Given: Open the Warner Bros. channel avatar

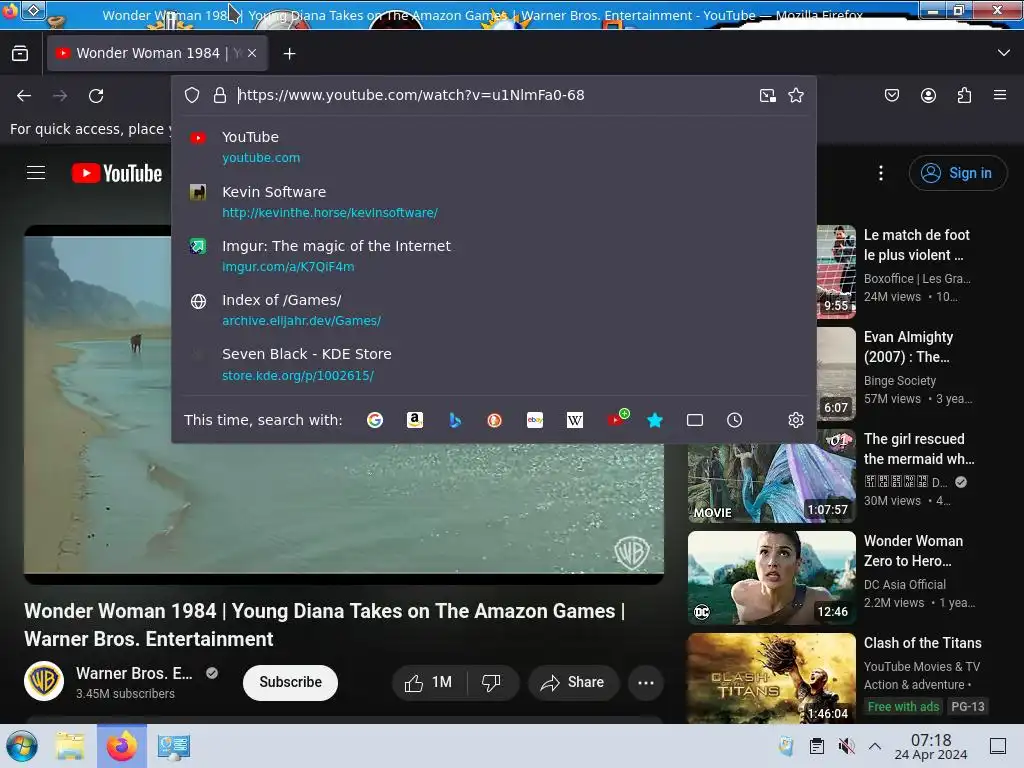Looking at the screenshot, I should tap(44, 681).
